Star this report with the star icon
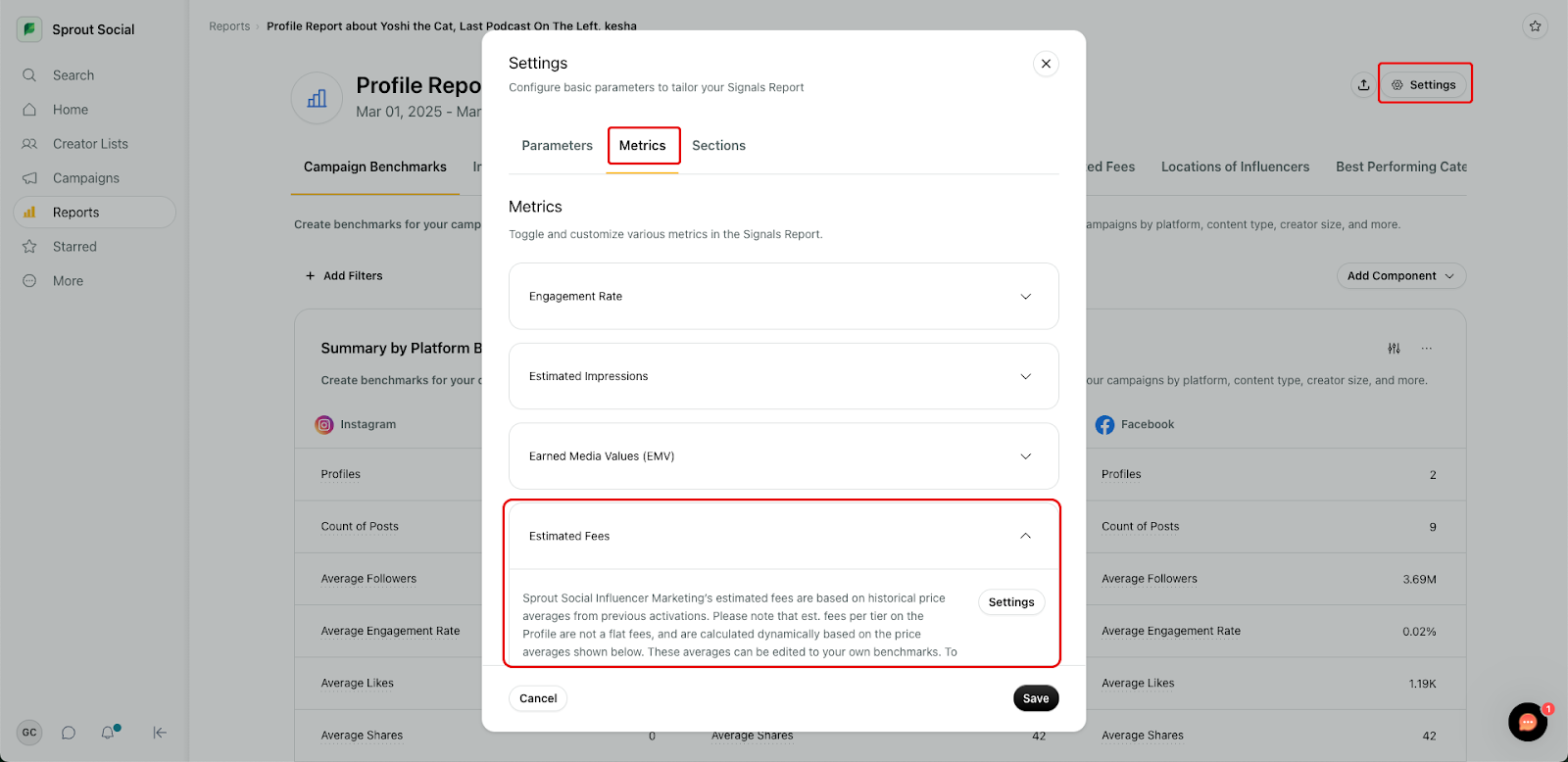1568x762 pixels. point(1536,26)
